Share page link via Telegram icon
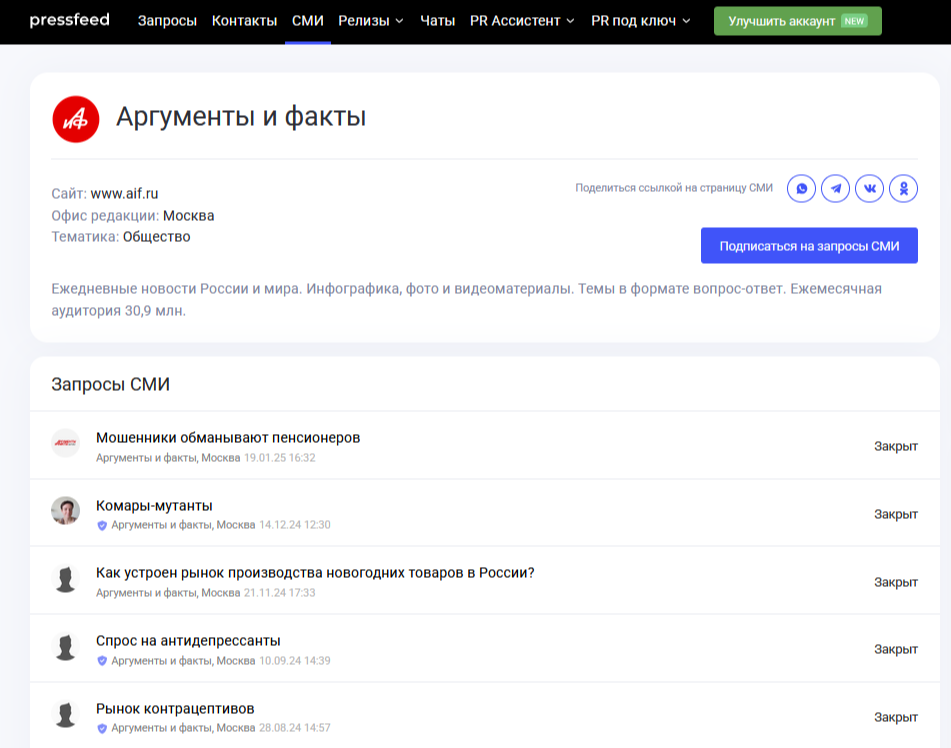The image size is (951, 748). 835,188
